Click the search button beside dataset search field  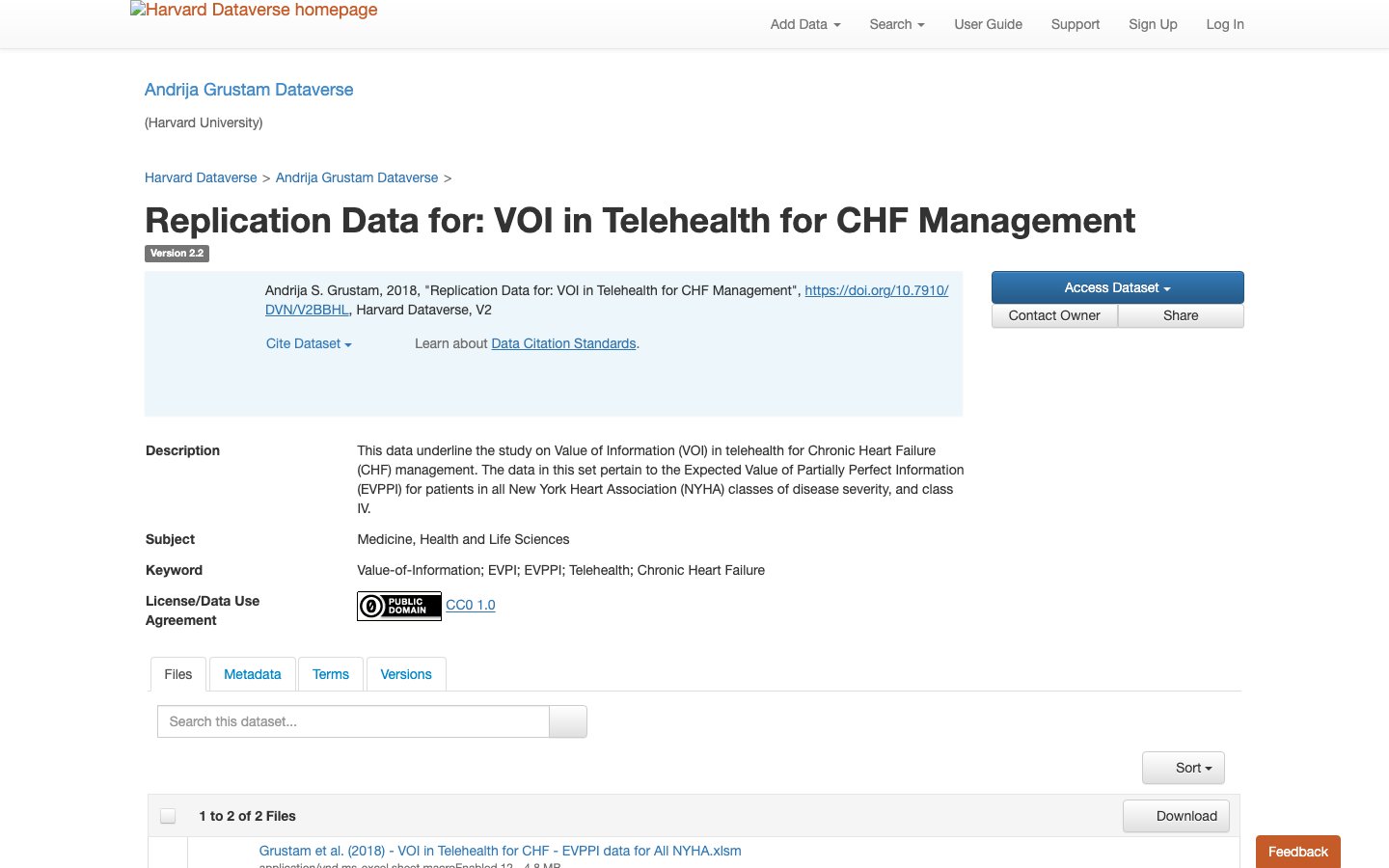pyautogui.click(x=568, y=721)
